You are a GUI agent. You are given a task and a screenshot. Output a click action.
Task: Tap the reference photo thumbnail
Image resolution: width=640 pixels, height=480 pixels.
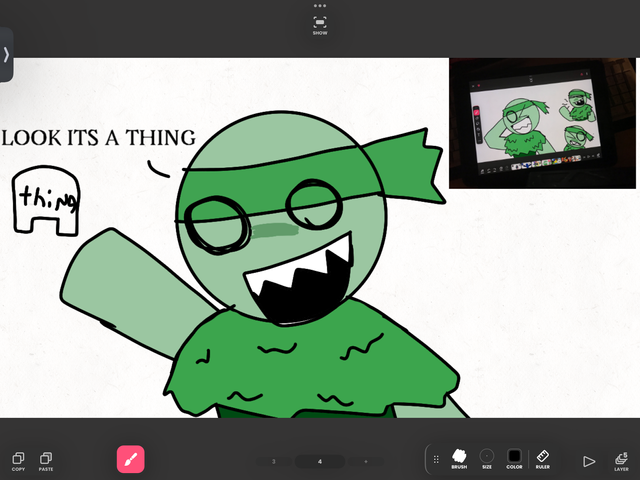point(542,122)
